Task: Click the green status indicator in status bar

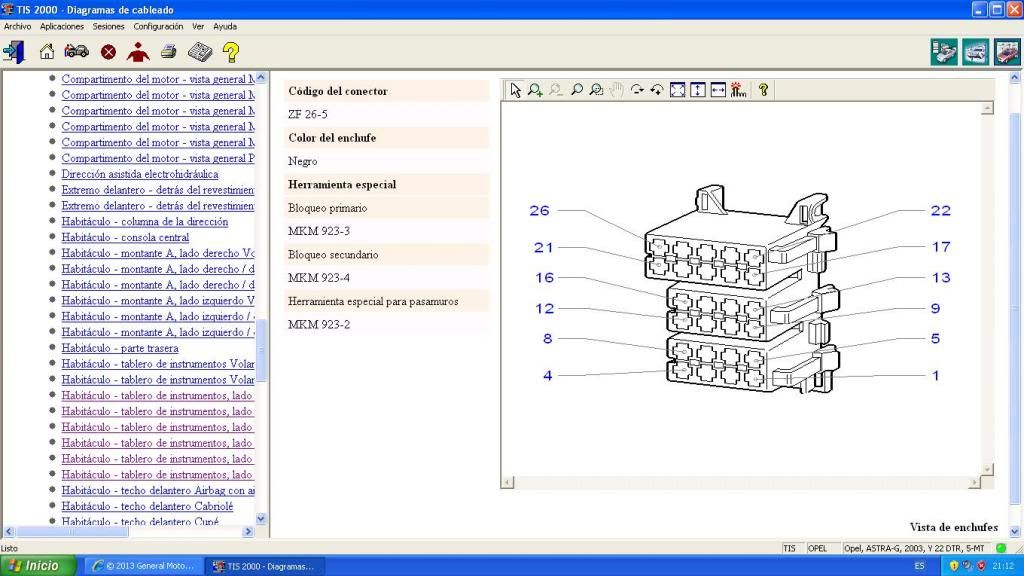Action: point(1001,548)
